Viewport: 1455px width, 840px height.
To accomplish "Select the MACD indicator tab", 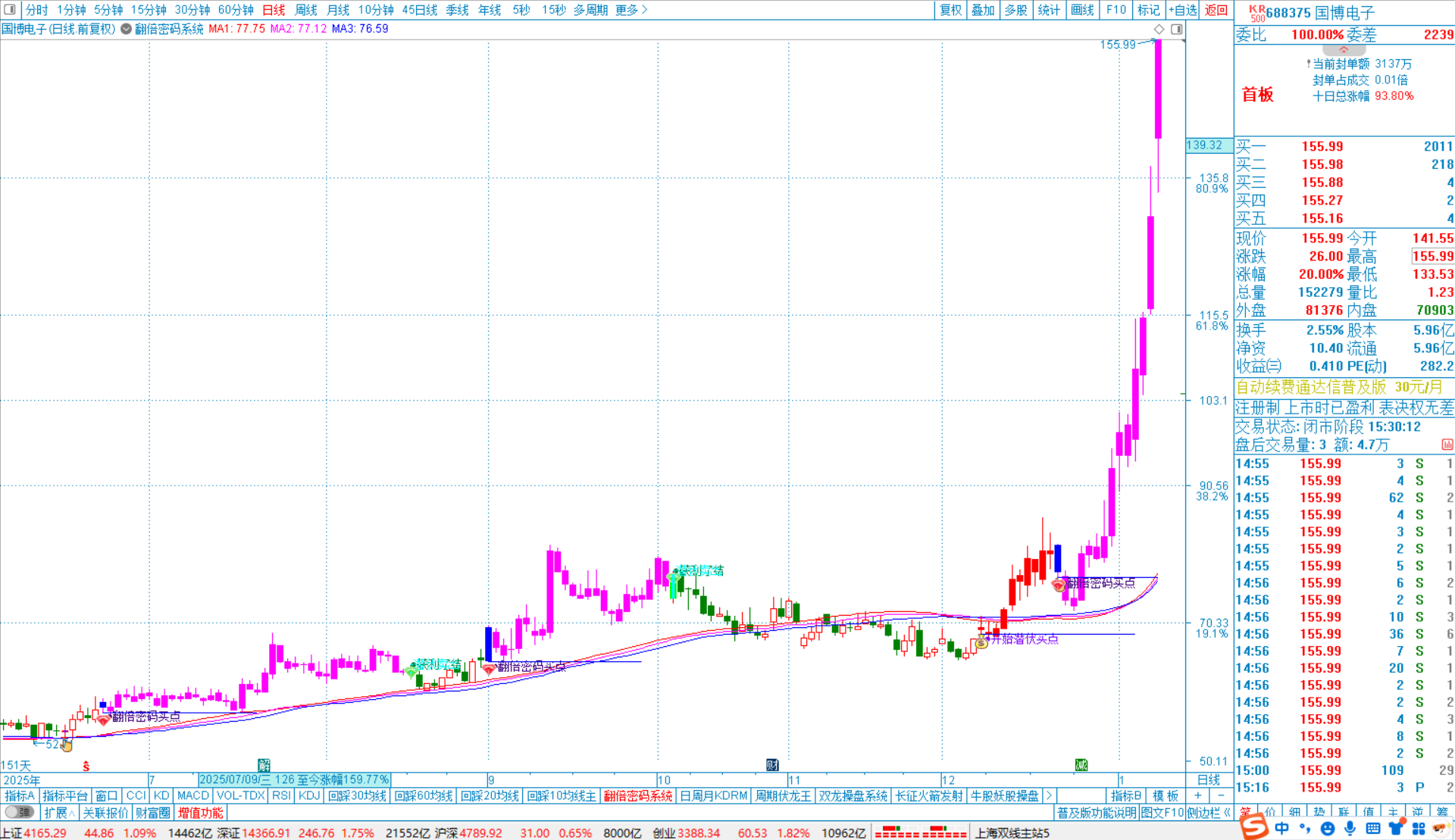I will [192, 795].
